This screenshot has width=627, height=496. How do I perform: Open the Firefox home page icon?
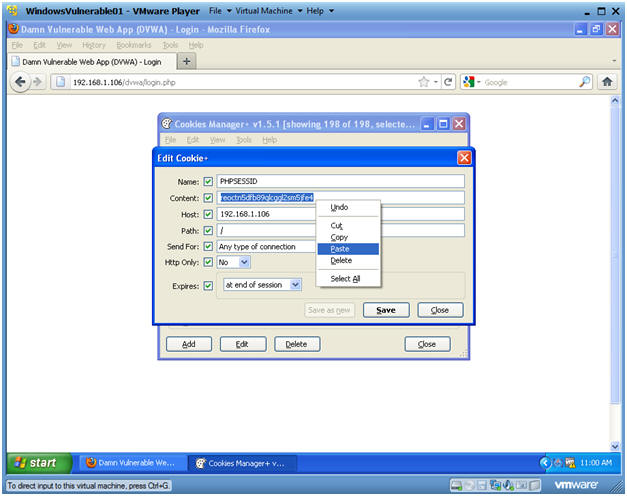pyautogui.click(x=607, y=82)
